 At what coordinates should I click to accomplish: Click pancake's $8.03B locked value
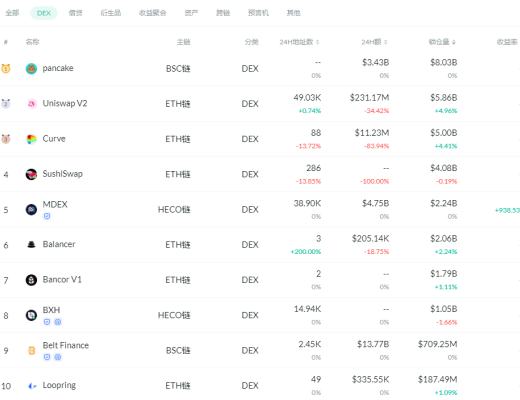443,62
